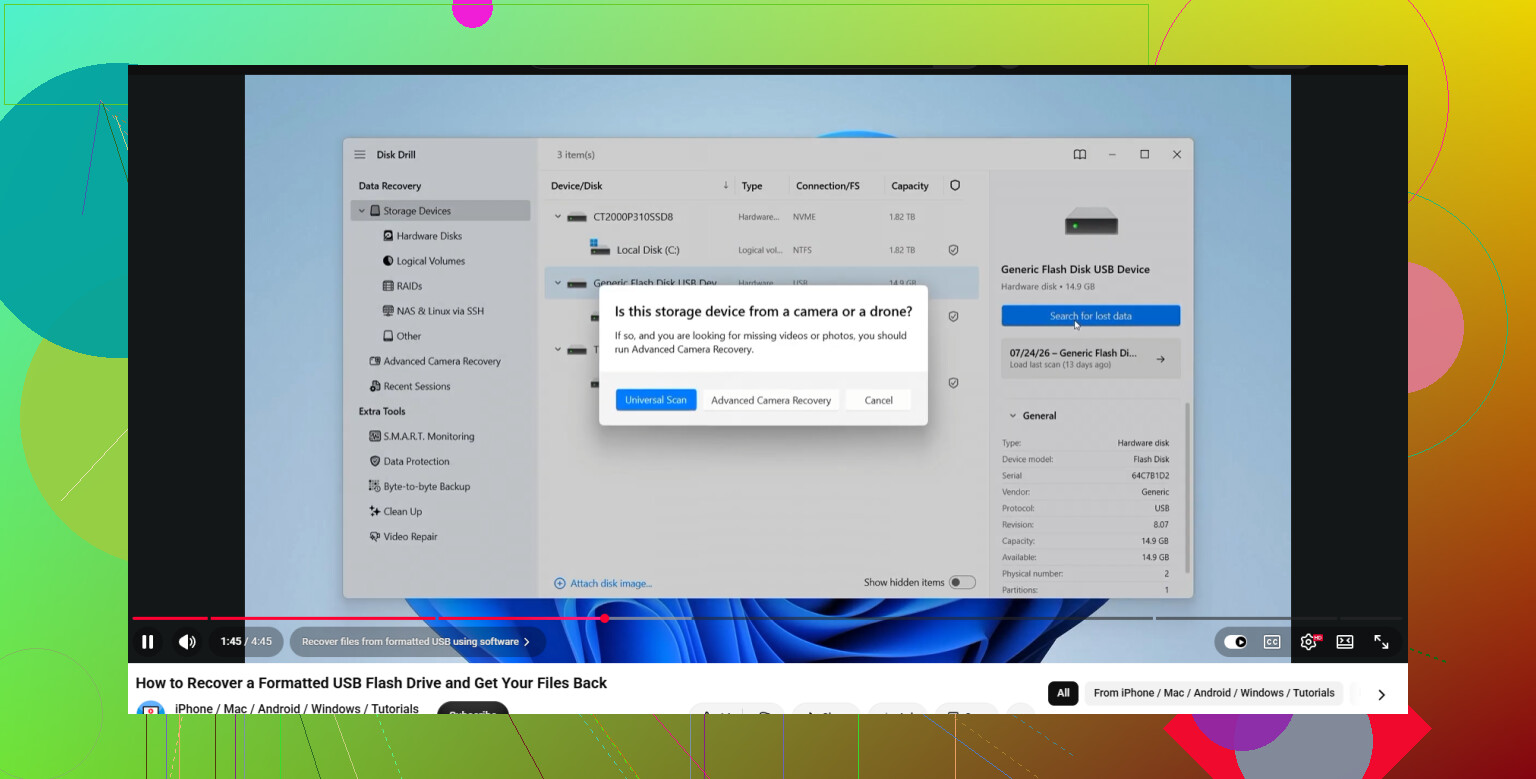The width and height of the screenshot is (1536, 779).
Task: Open the iPhone / Mac / Android channel name
Action: 297,708
